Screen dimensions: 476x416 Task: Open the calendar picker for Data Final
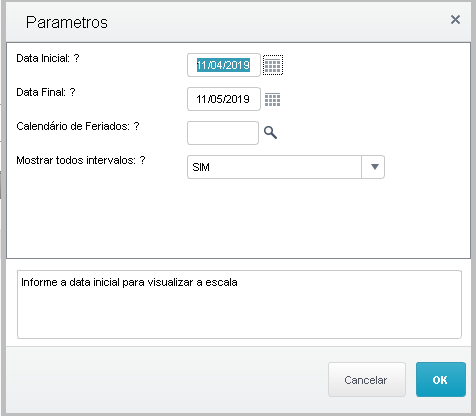pos(272,99)
